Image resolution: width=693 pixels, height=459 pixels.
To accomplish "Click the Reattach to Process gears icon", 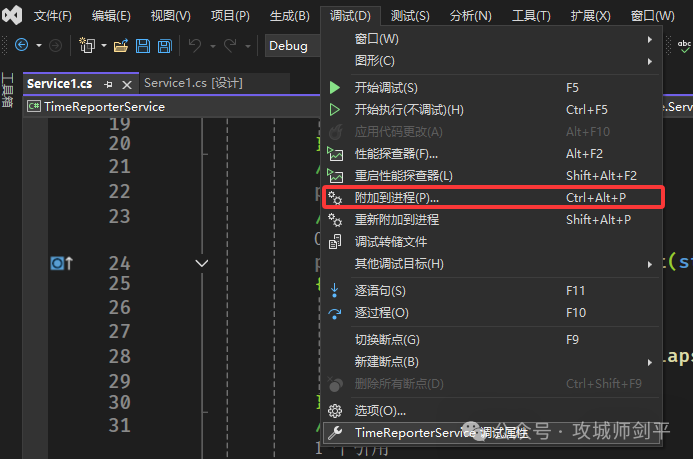I will (335, 220).
